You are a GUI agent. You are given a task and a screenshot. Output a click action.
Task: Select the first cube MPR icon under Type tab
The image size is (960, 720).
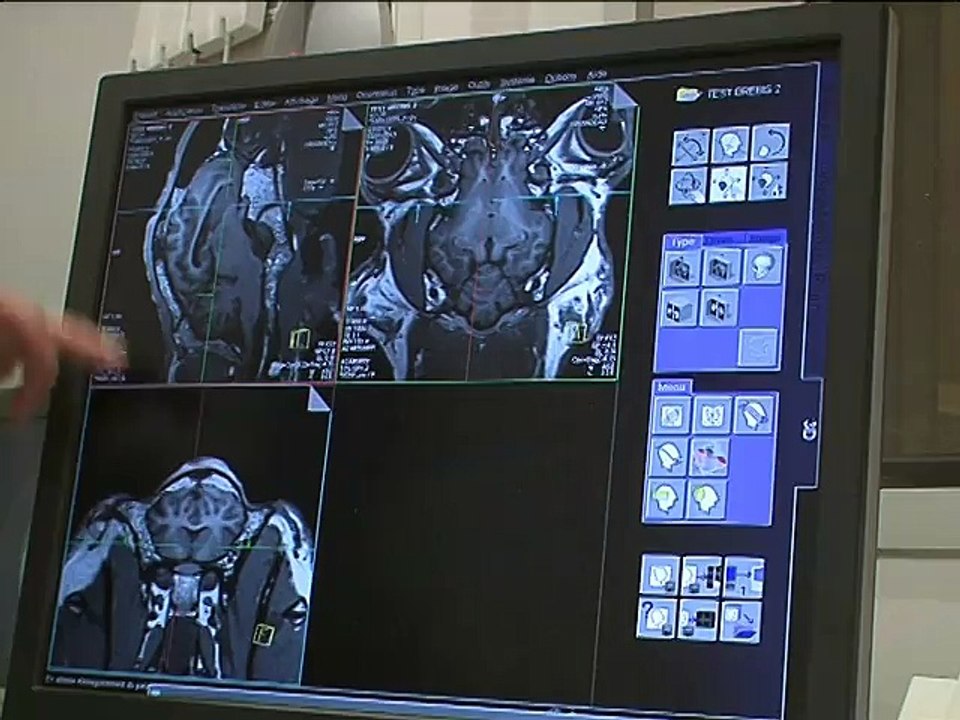click(x=681, y=269)
